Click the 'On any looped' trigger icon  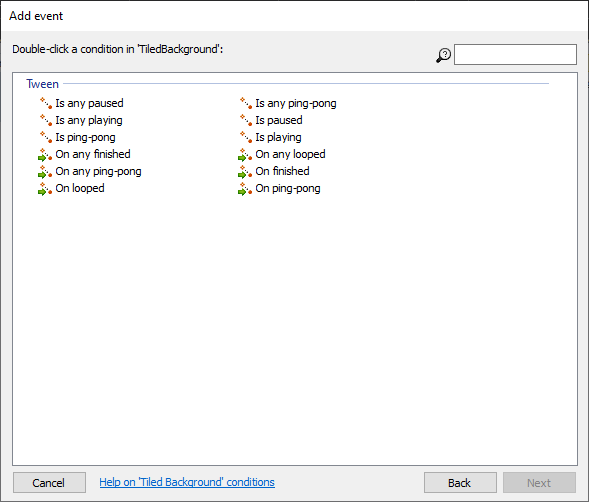[x=245, y=154]
